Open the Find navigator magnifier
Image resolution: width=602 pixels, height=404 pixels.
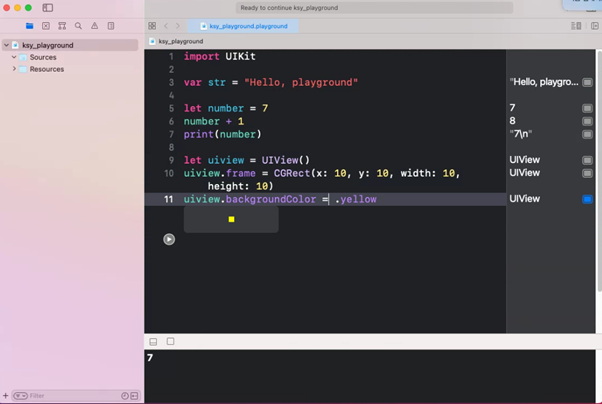[78, 26]
